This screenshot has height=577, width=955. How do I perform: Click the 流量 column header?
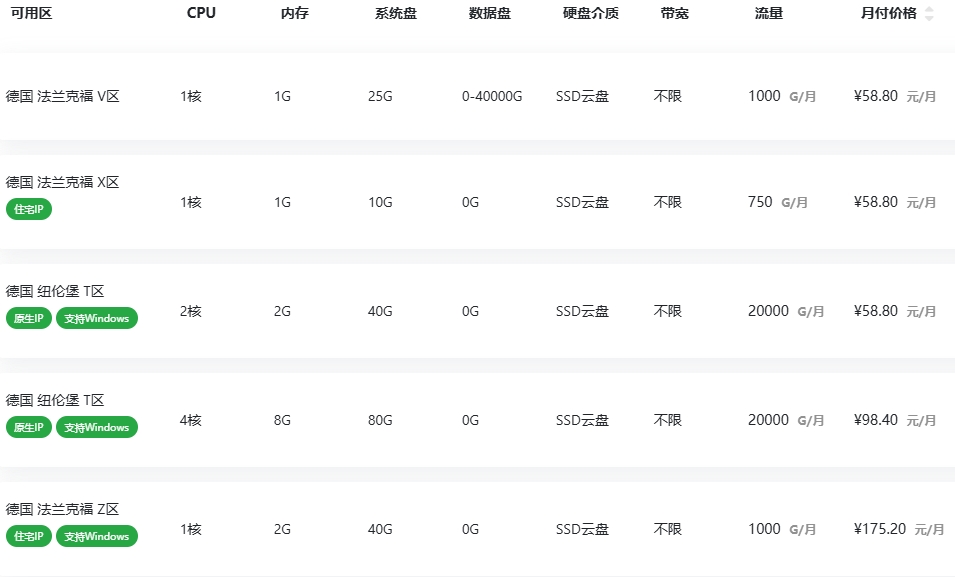[769, 13]
